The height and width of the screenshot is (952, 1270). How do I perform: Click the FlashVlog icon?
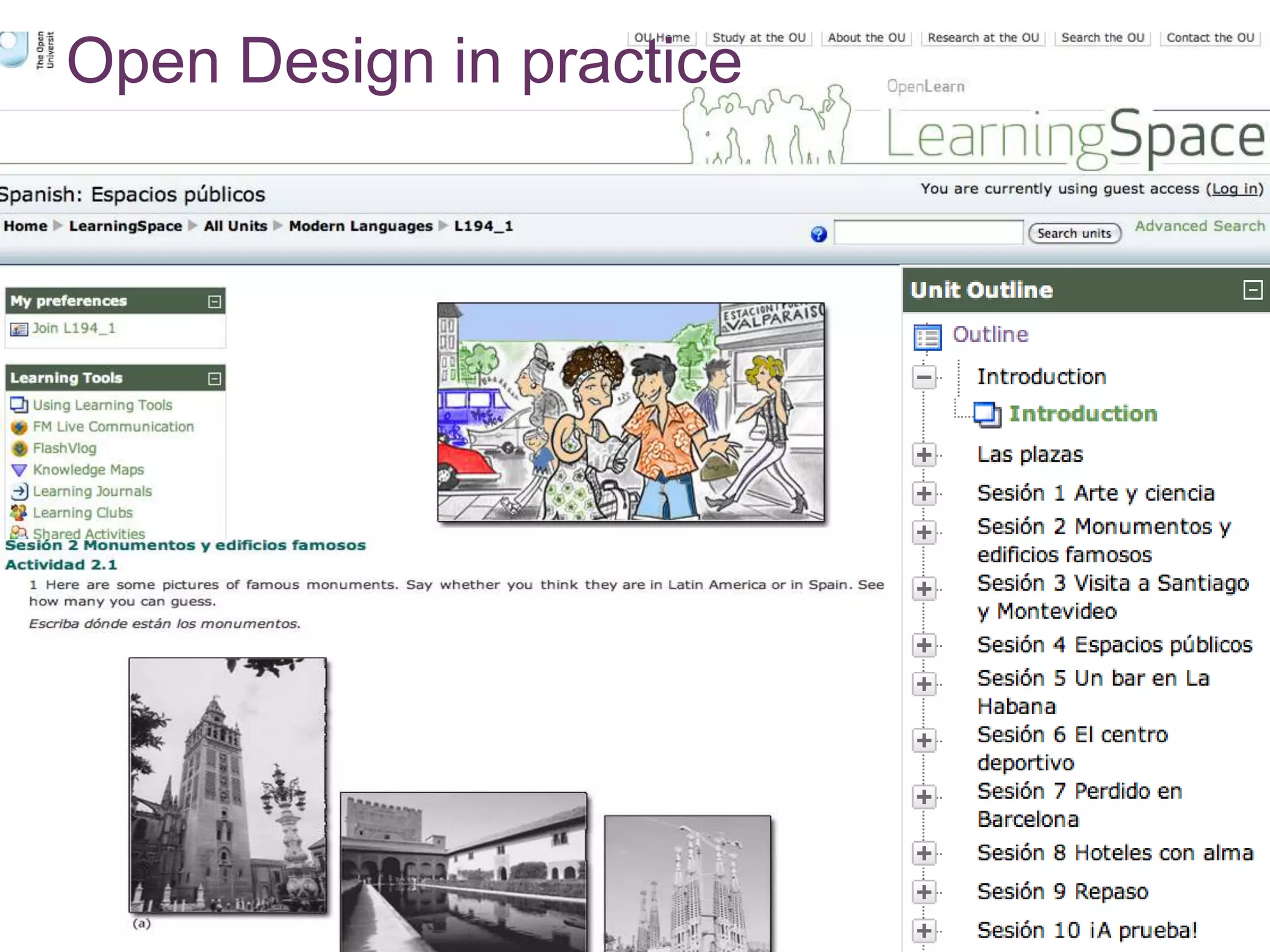[x=19, y=448]
